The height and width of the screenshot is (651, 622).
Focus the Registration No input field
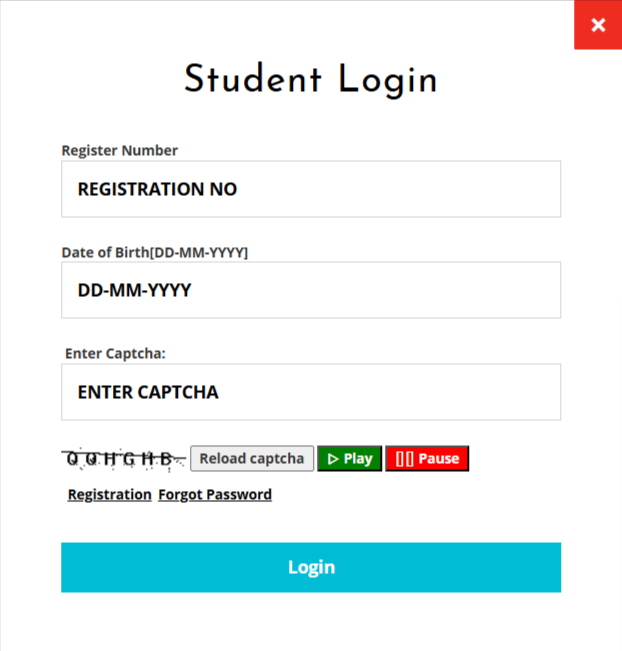[311, 189]
